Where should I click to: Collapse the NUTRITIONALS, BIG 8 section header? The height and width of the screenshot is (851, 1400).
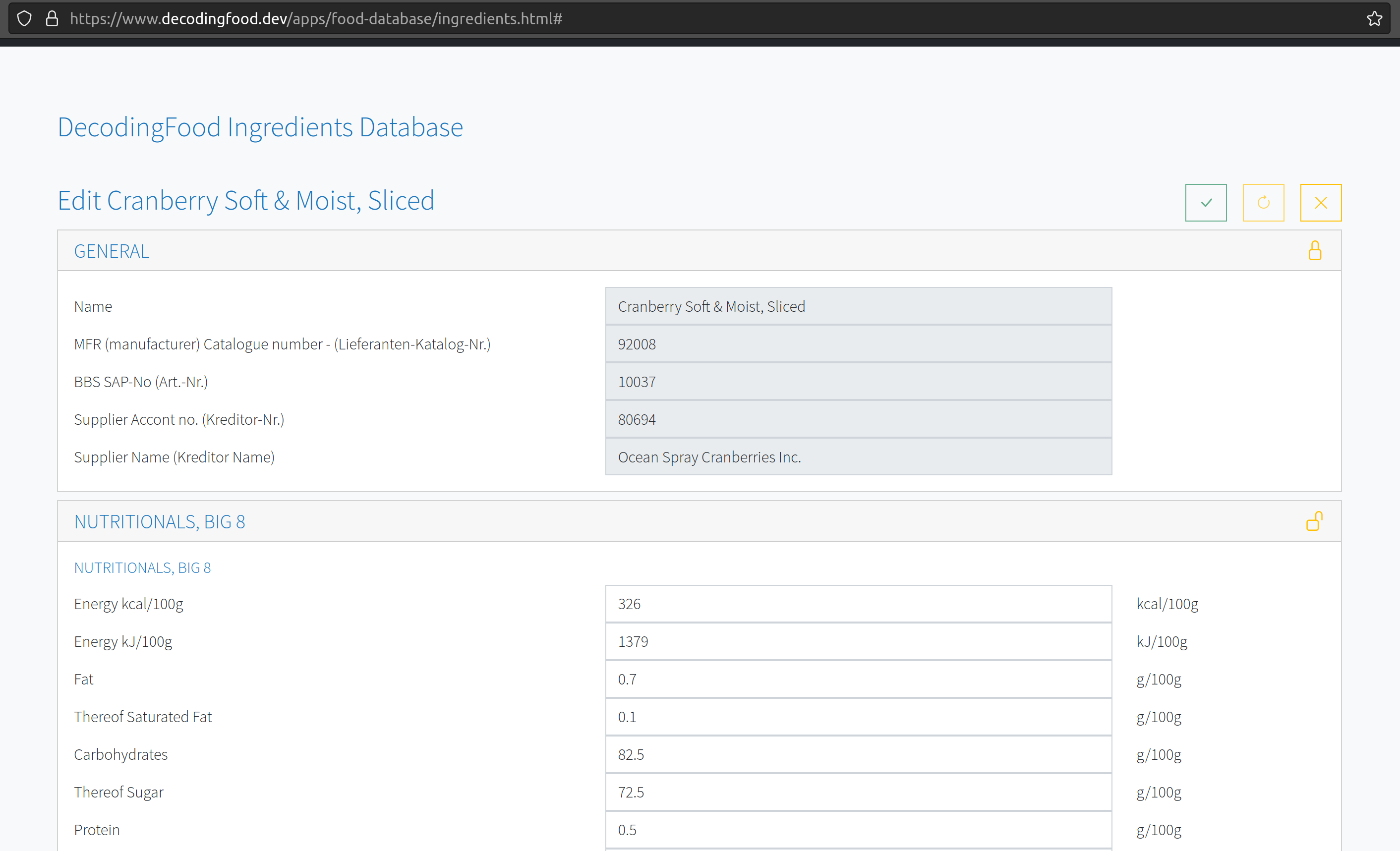tap(160, 521)
